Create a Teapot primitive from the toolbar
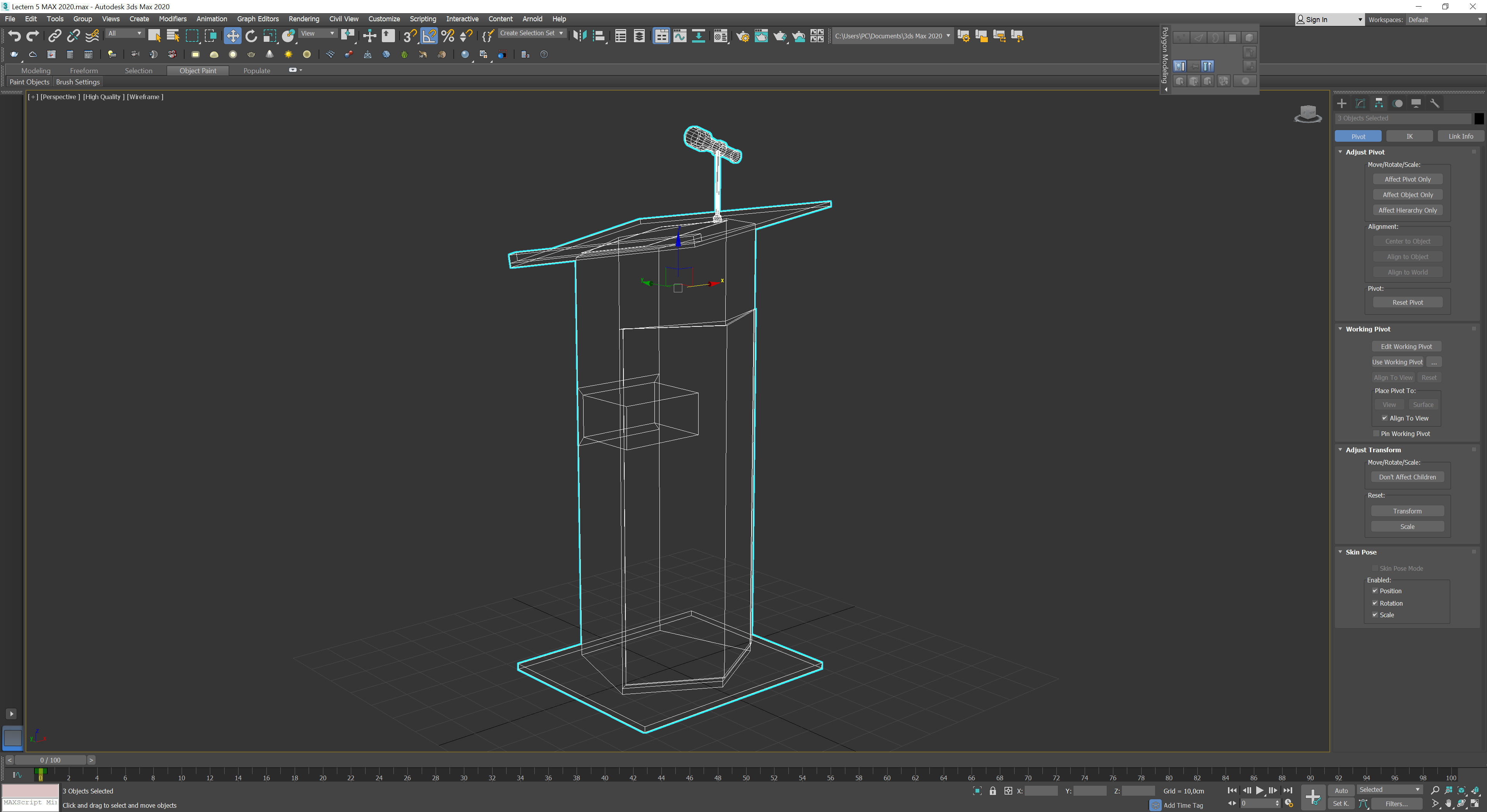Screen dimensions: 1487x812 tap(251, 54)
